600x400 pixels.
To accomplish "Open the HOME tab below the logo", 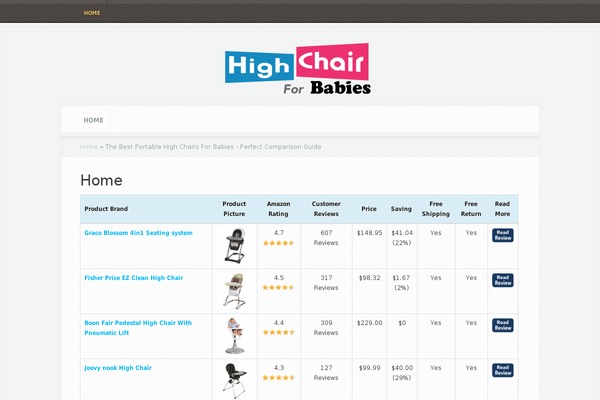I will coord(93,120).
